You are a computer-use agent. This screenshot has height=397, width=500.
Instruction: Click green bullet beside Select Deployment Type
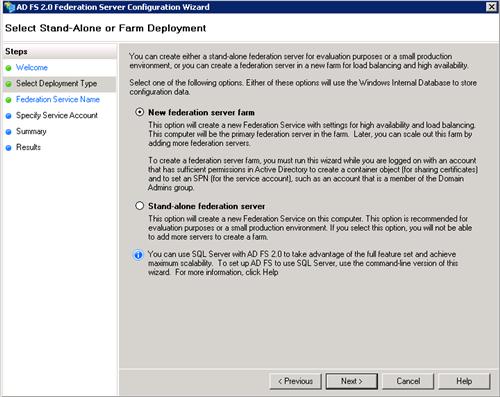point(9,84)
